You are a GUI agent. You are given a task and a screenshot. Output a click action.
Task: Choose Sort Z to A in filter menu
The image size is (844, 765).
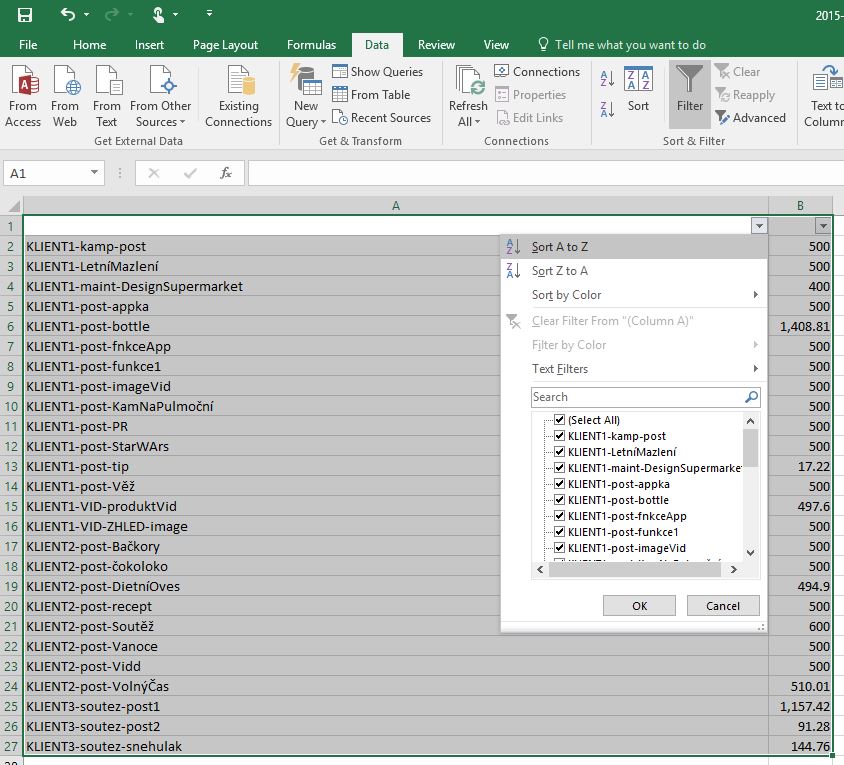point(634,271)
